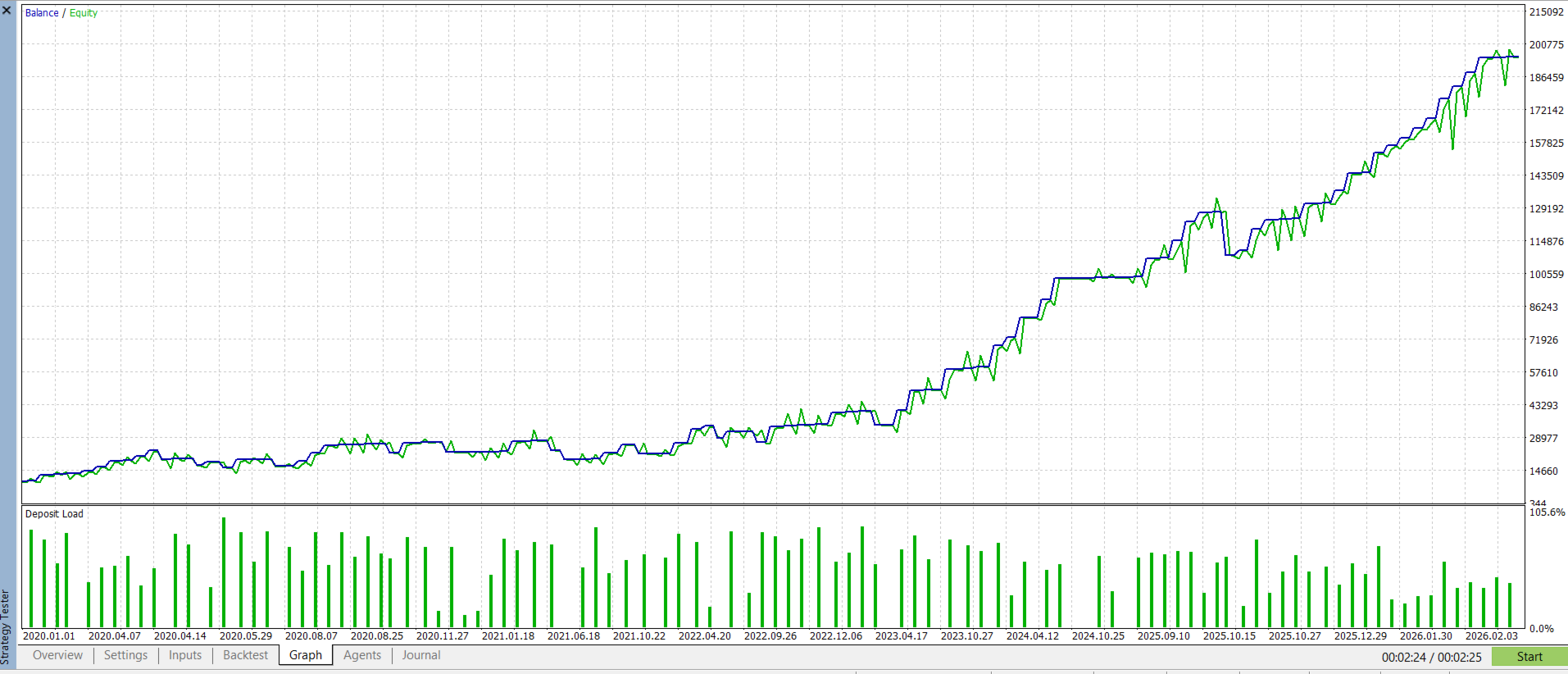Click the 114876 axis value
The height and width of the screenshot is (674, 1568).
tap(1547, 242)
